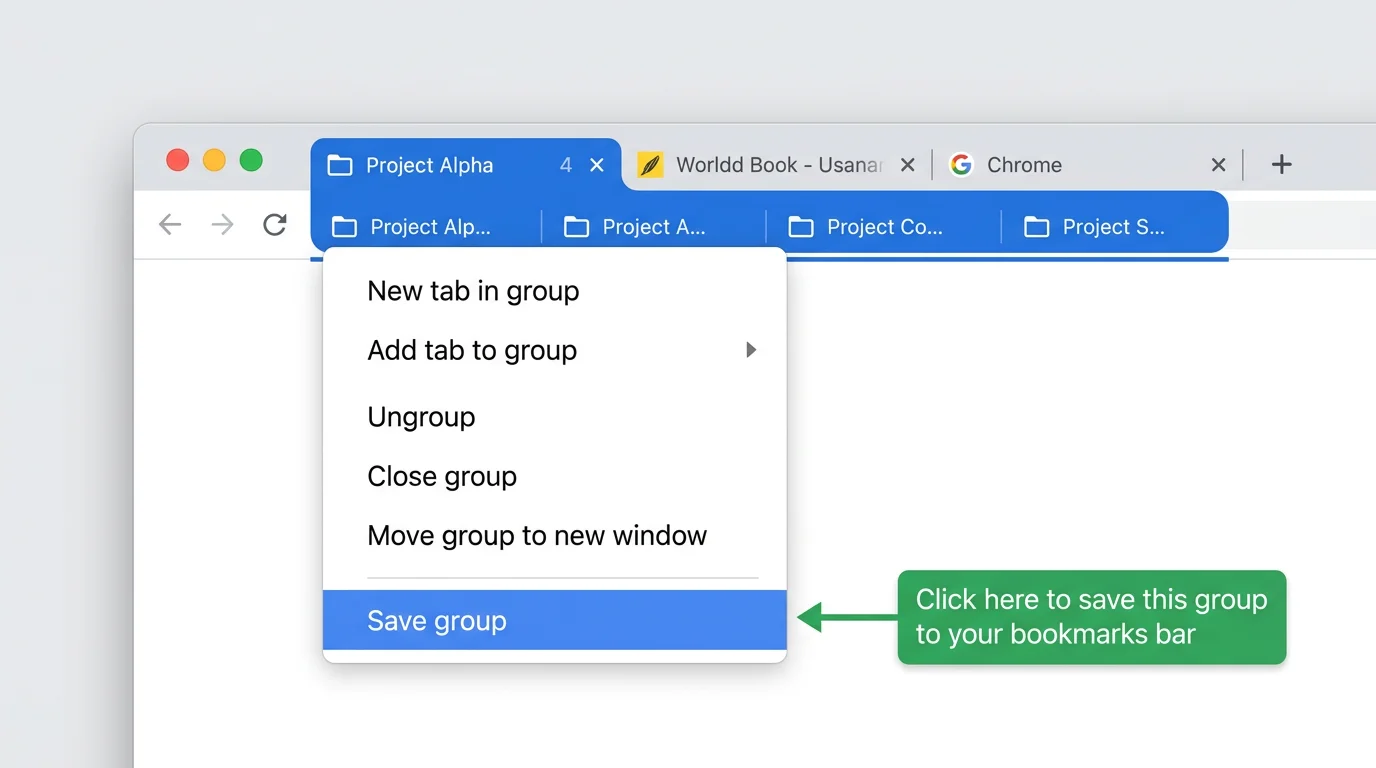Click the Project S... folder icon

[x=1034, y=227]
